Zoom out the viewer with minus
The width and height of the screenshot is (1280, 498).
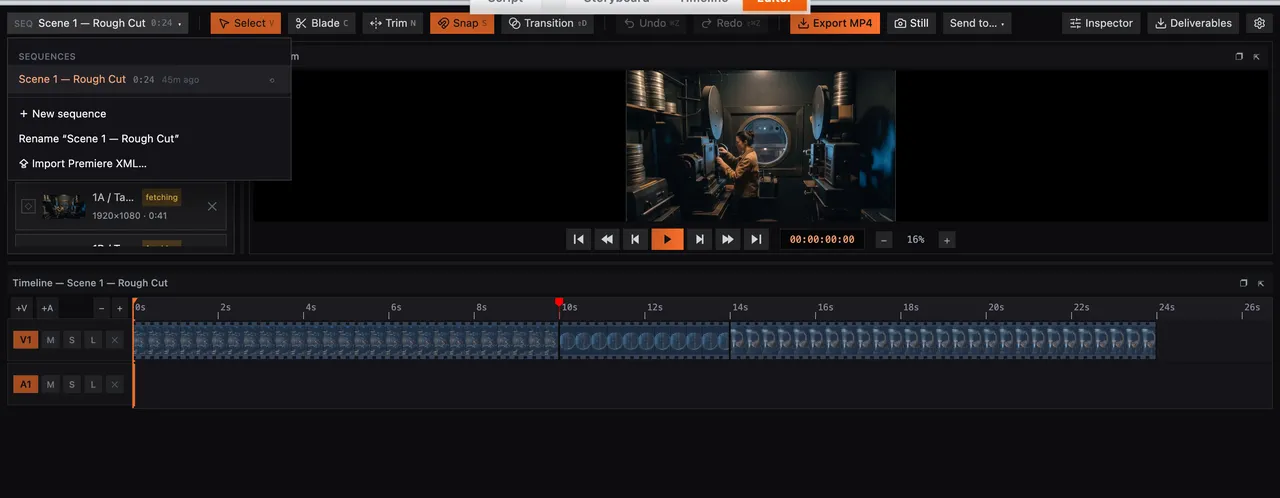click(884, 240)
